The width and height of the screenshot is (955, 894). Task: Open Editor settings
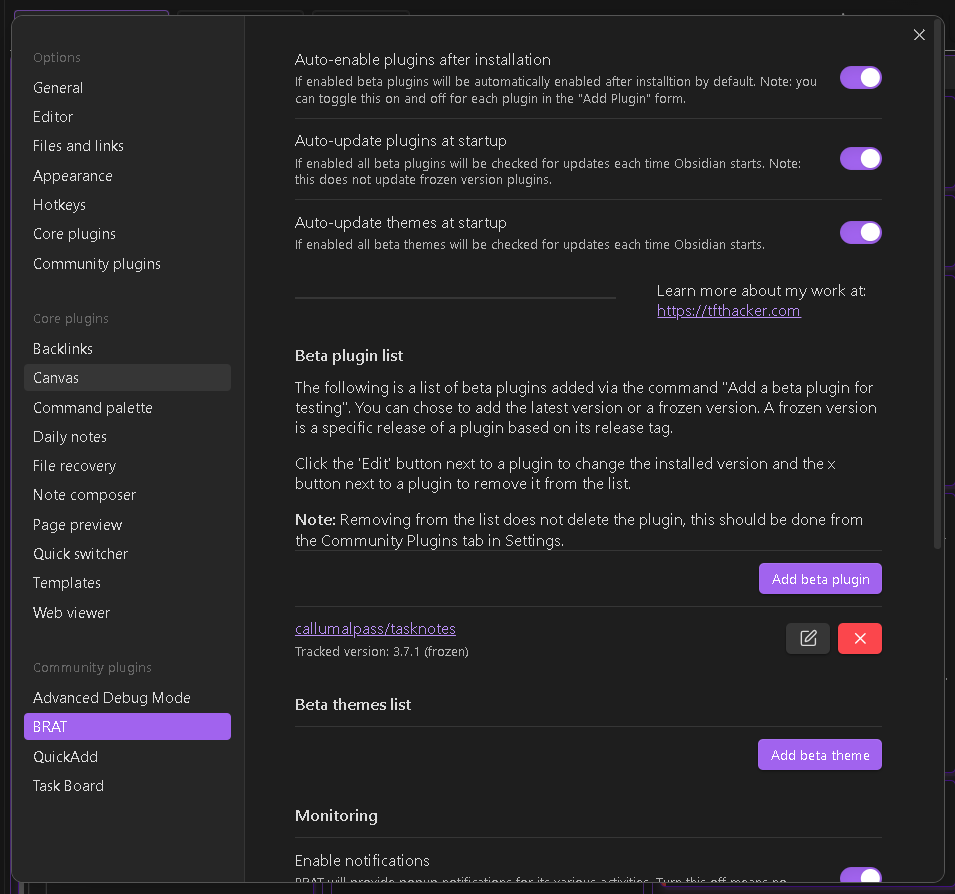(127, 117)
